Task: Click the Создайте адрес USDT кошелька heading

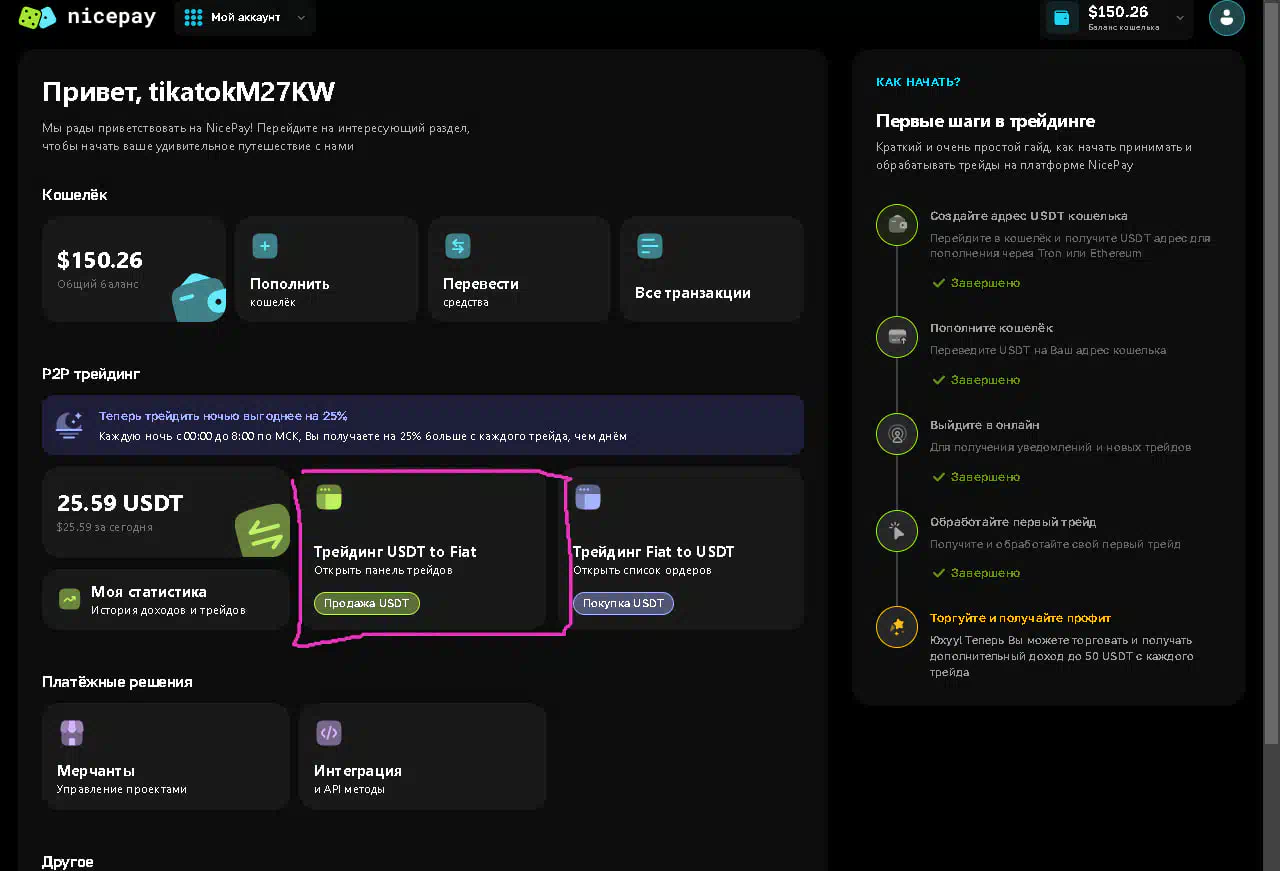Action: point(1029,216)
